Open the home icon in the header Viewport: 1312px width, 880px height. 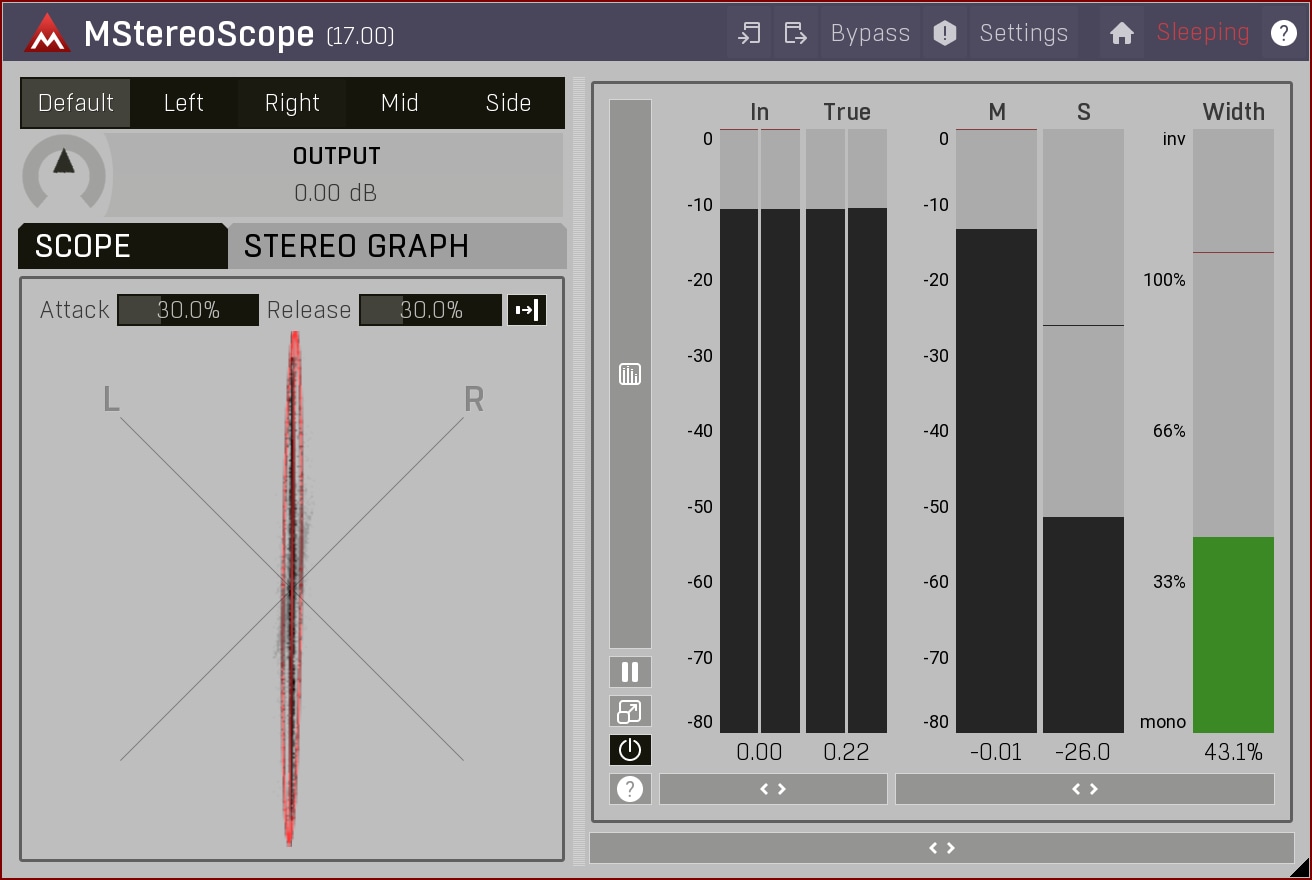[1122, 33]
